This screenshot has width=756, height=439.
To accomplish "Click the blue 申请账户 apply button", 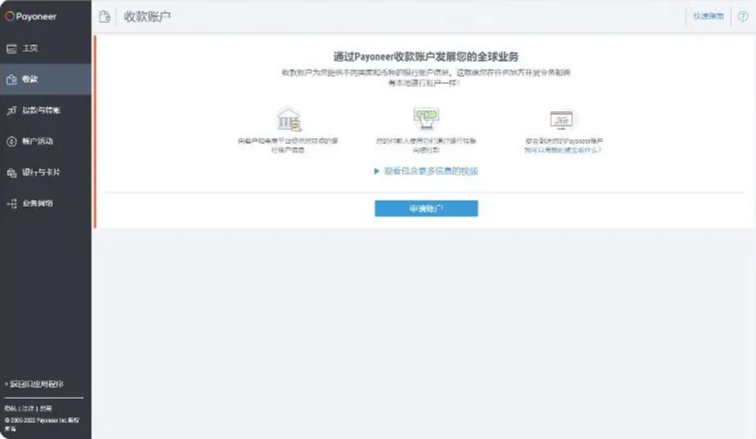I will click(x=426, y=209).
